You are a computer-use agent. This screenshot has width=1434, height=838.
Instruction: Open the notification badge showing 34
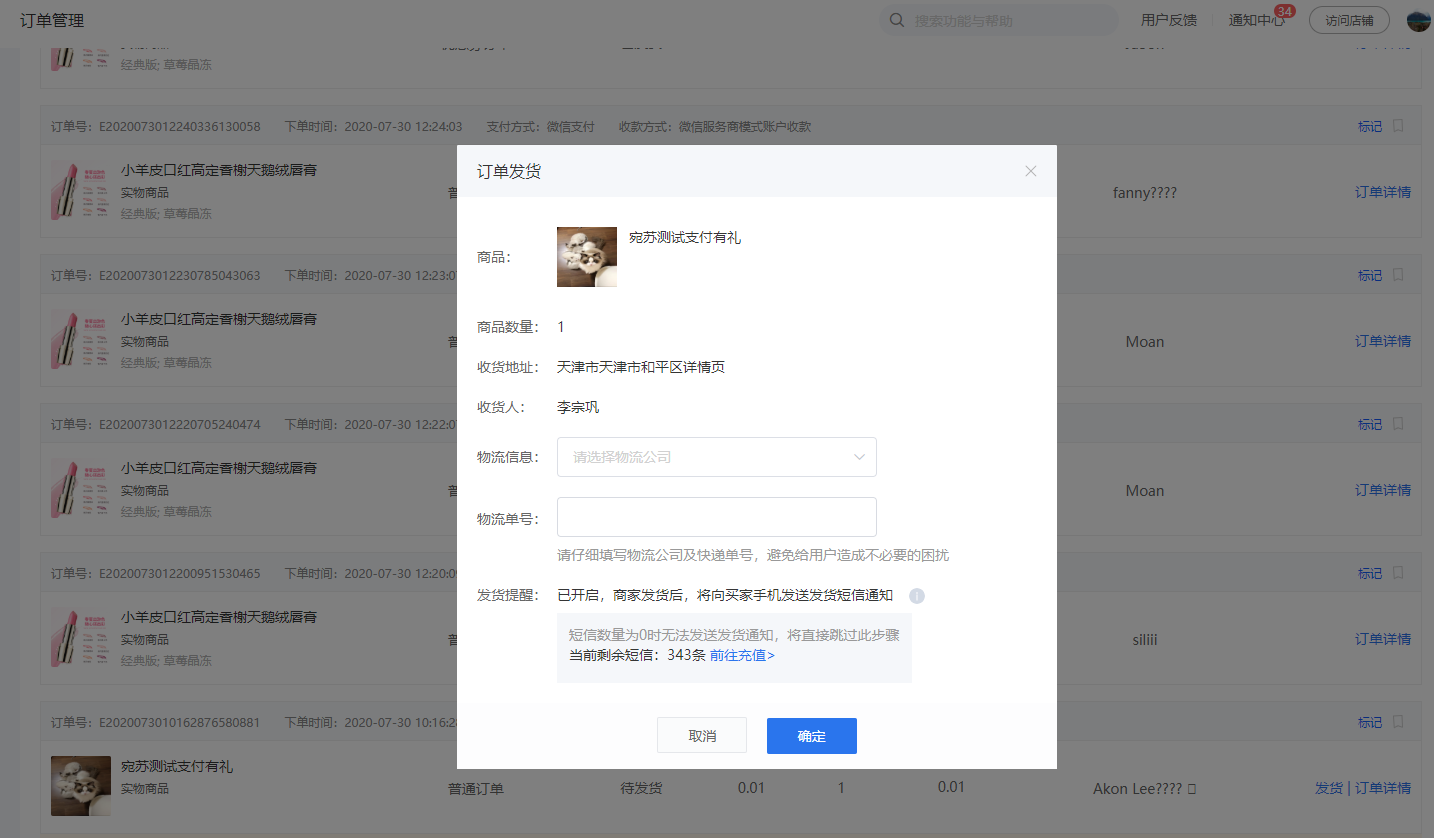coord(1285,11)
